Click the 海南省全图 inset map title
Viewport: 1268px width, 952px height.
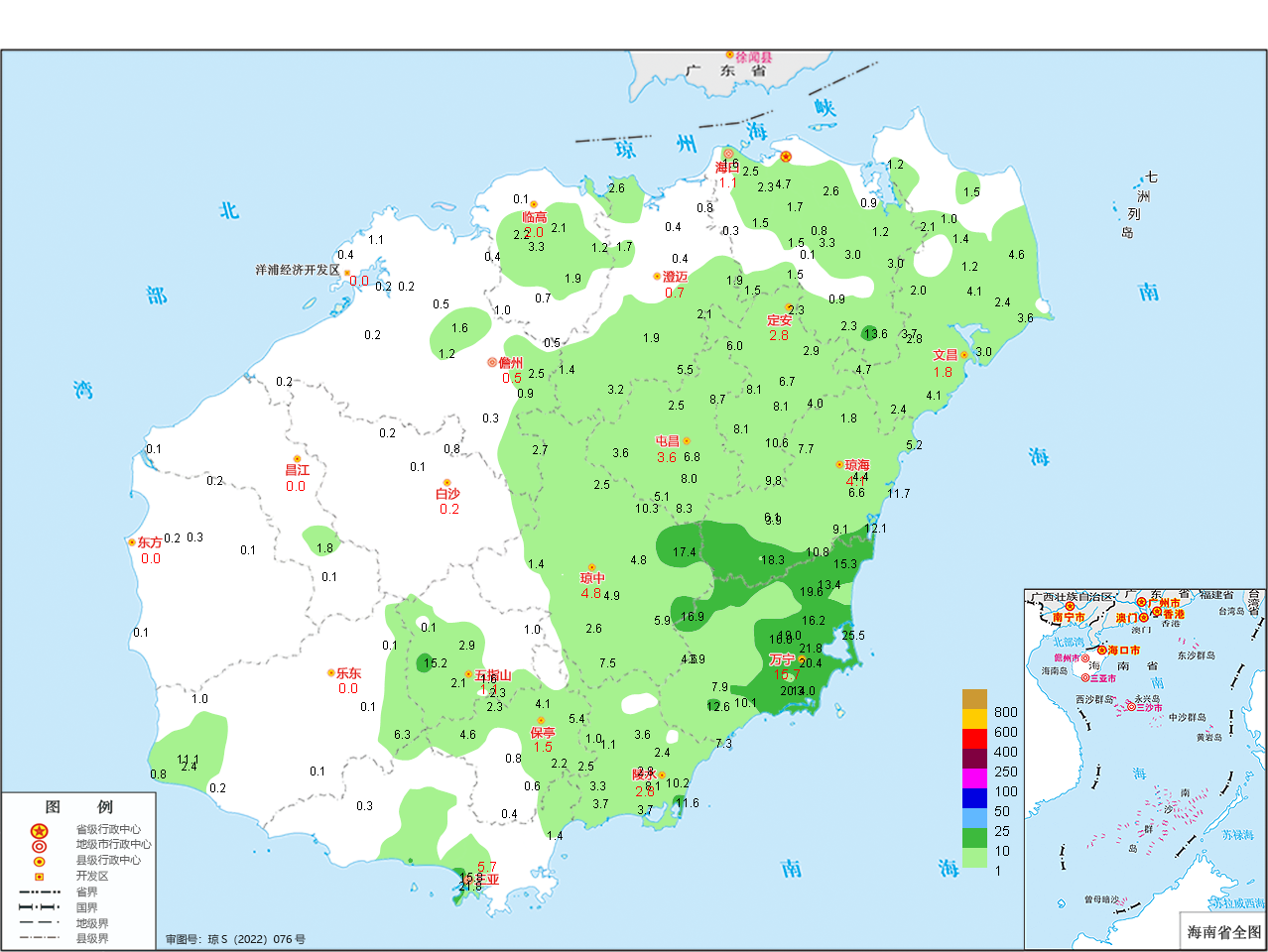1223,931
